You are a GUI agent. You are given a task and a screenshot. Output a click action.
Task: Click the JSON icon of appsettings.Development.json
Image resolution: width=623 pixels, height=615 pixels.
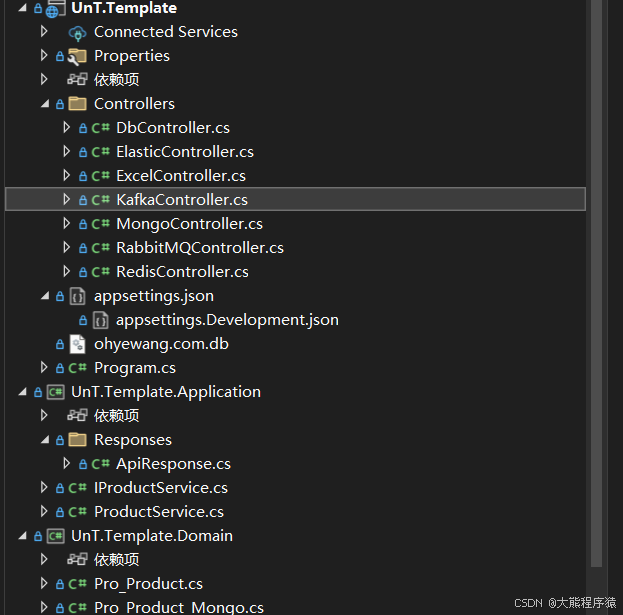point(101,320)
